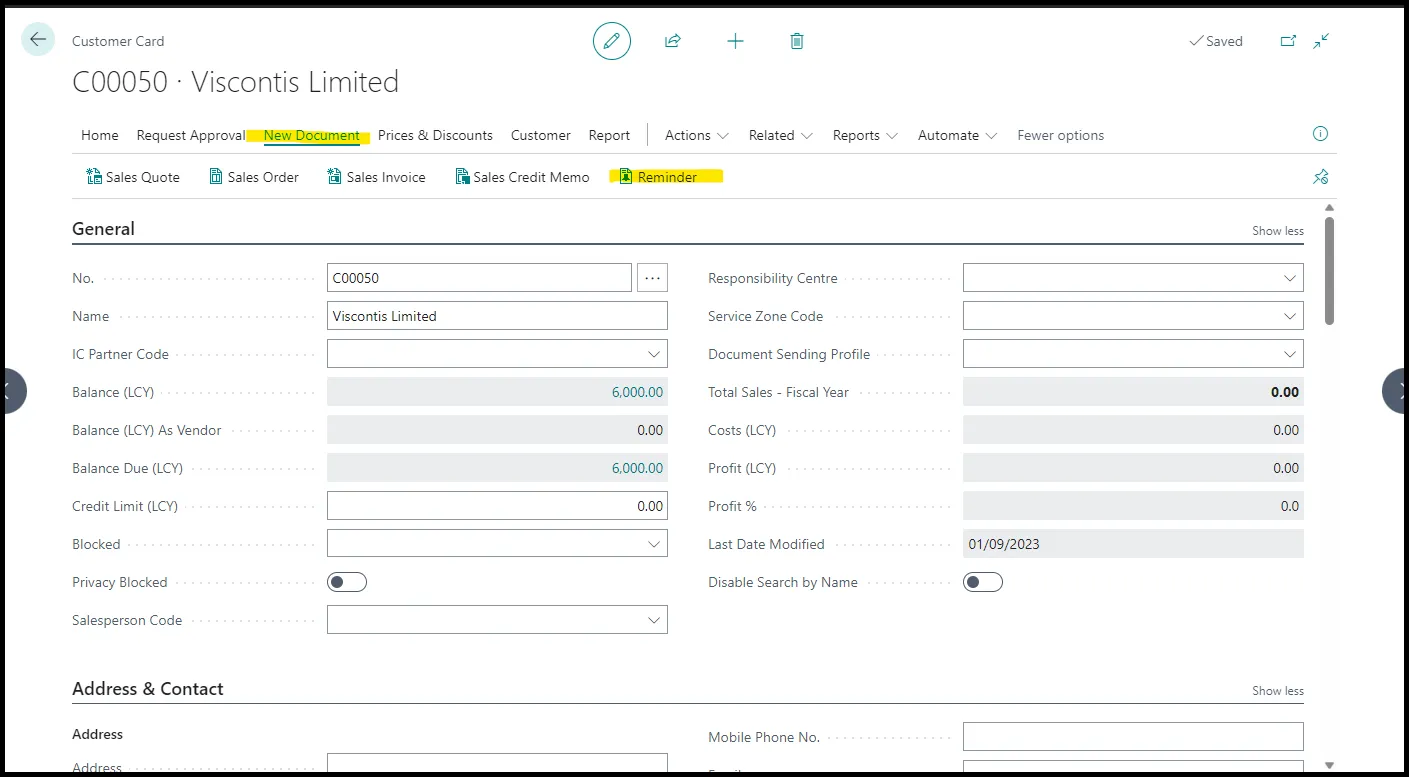Image resolution: width=1409 pixels, height=777 pixels.
Task: Open the IC Partner Code dropdown
Action: coord(654,354)
